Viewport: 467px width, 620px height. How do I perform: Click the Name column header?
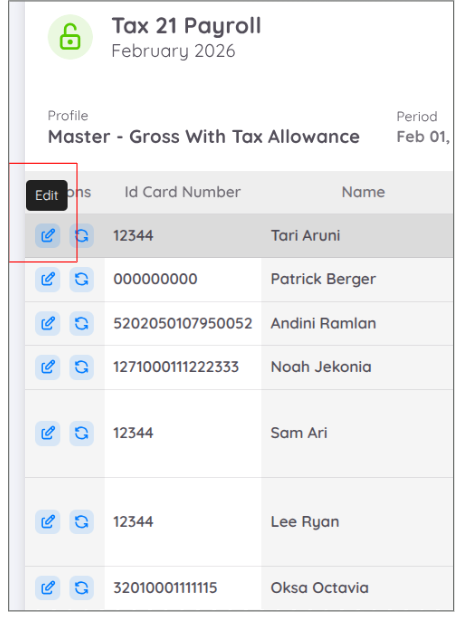tap(363, 192)
